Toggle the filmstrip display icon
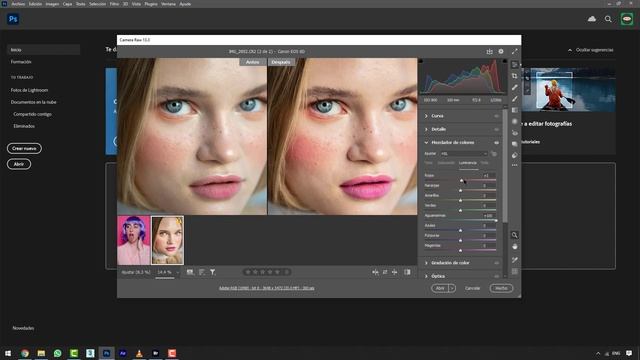Image resolution: width=640 pixels, height=360 pixels. tap(190, 272)
